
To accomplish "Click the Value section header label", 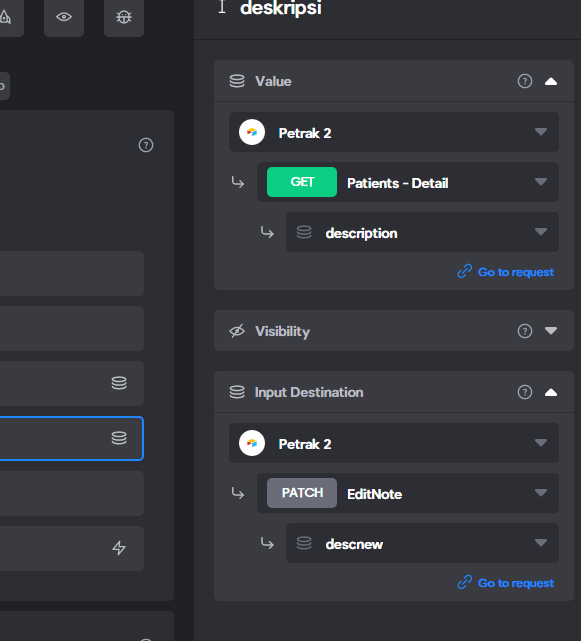I will pos(273,81).
